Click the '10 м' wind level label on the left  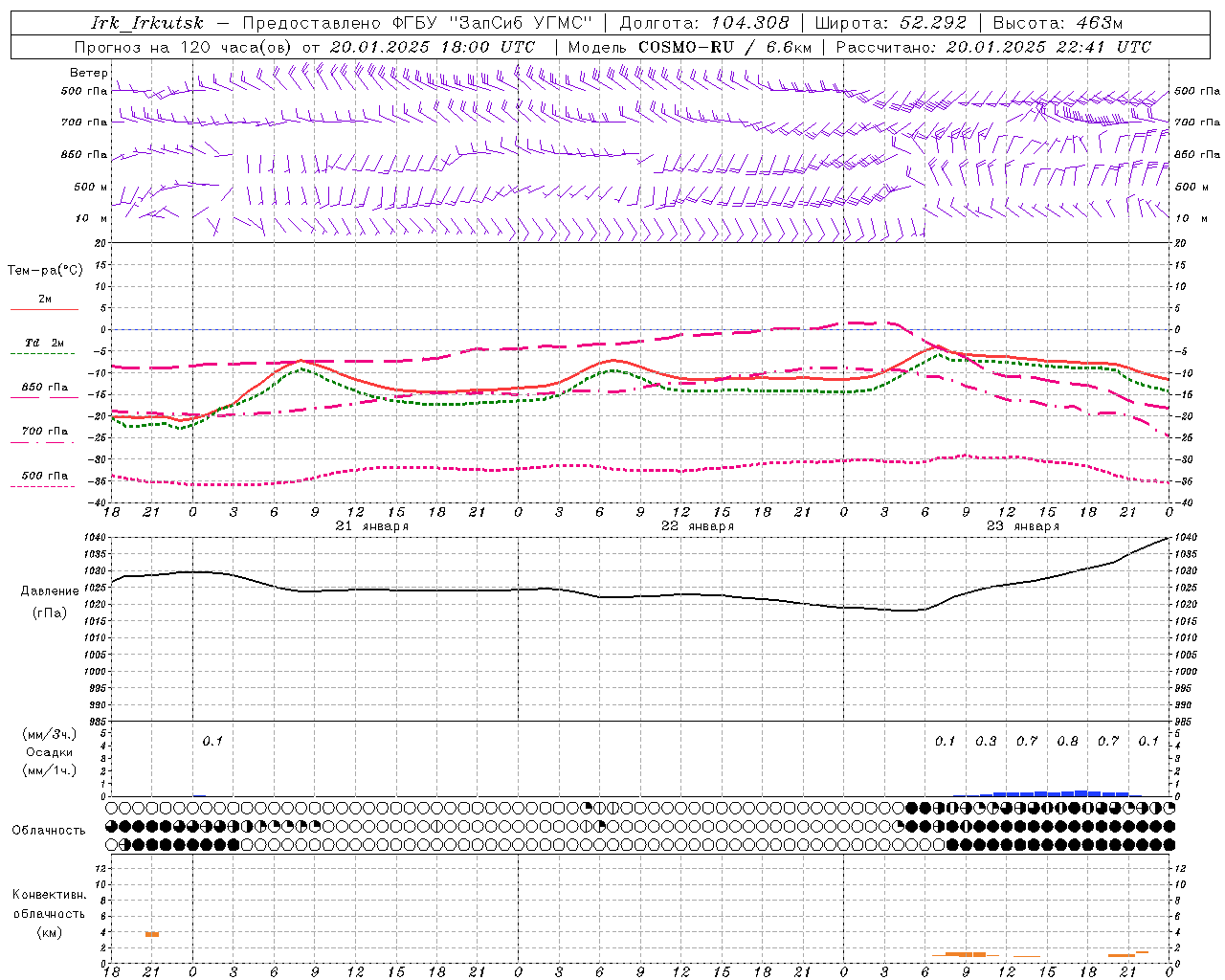92,218
